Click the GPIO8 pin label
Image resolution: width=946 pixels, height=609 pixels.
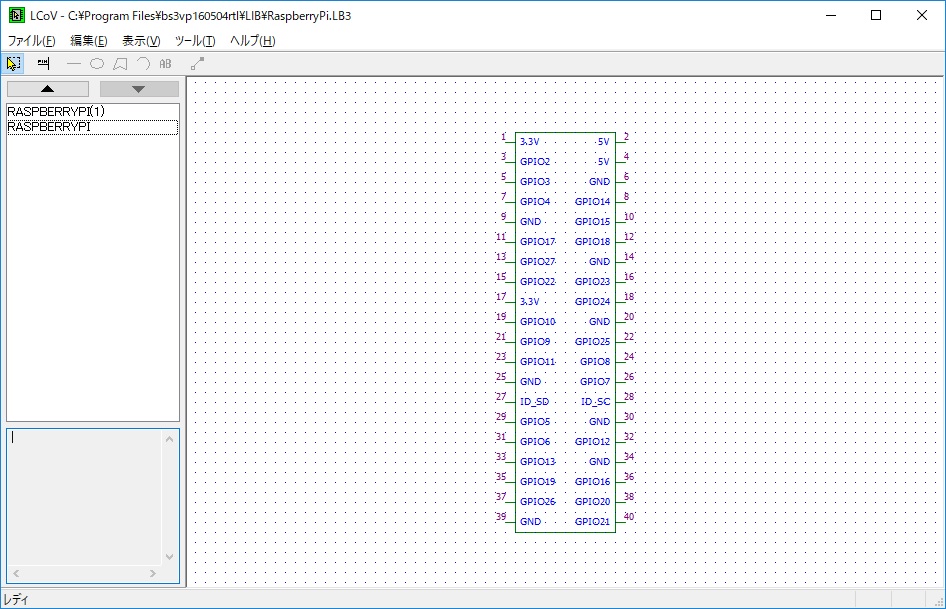coord(595,362)
